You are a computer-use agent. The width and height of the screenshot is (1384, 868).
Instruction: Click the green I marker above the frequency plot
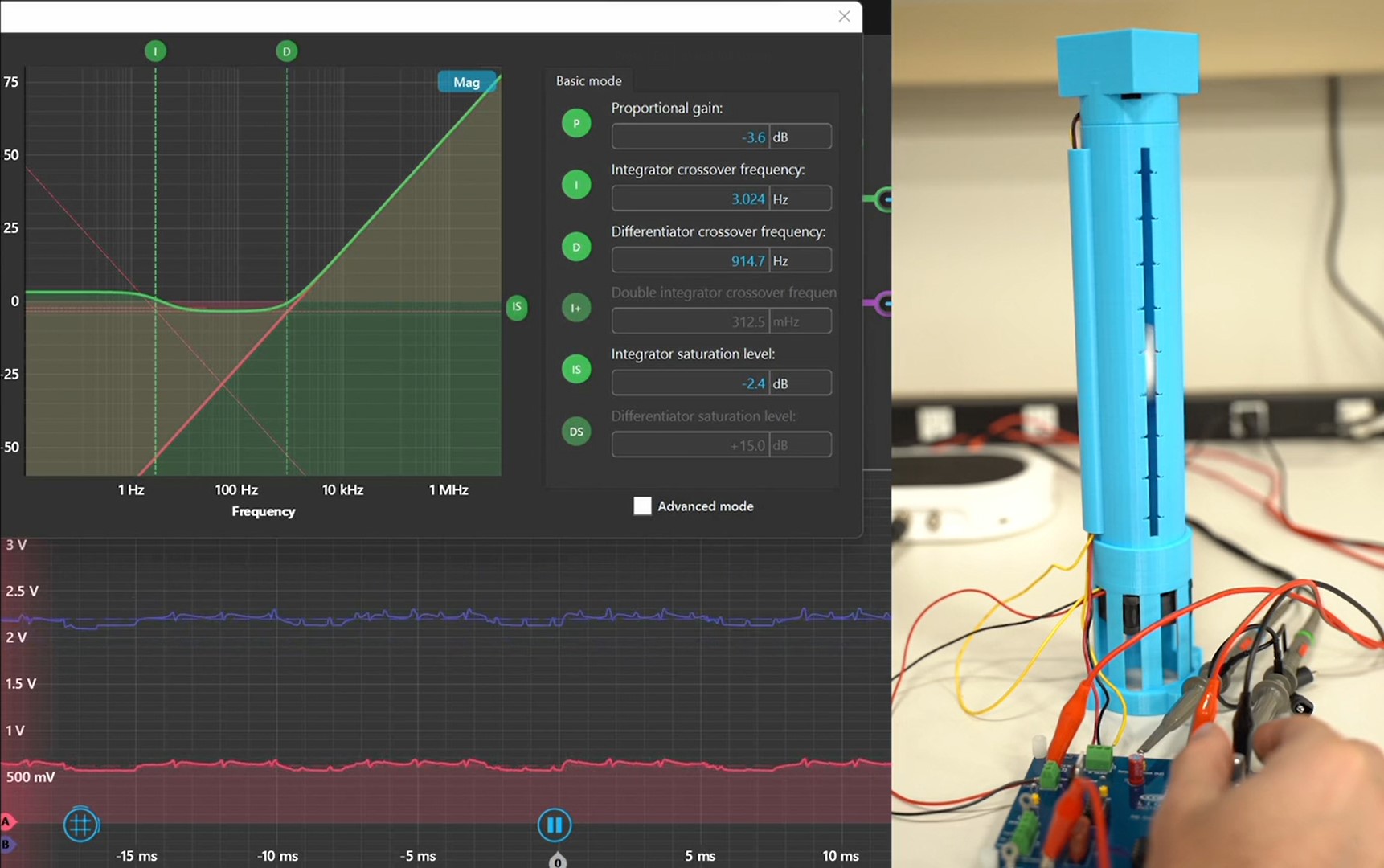[155, 51]
